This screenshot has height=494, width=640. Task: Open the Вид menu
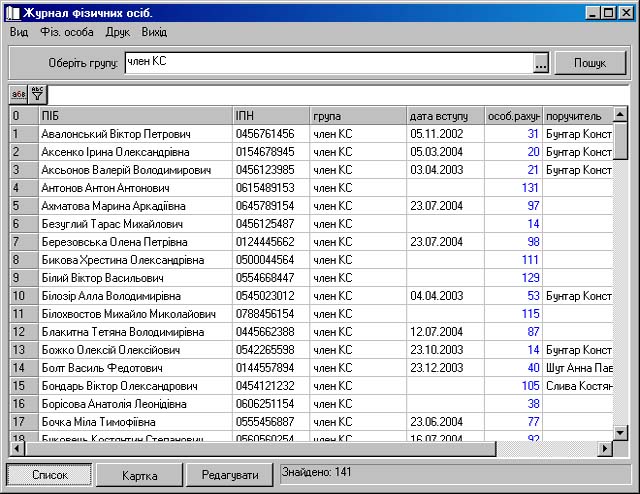pyautogui.click(x=19, y=32)
